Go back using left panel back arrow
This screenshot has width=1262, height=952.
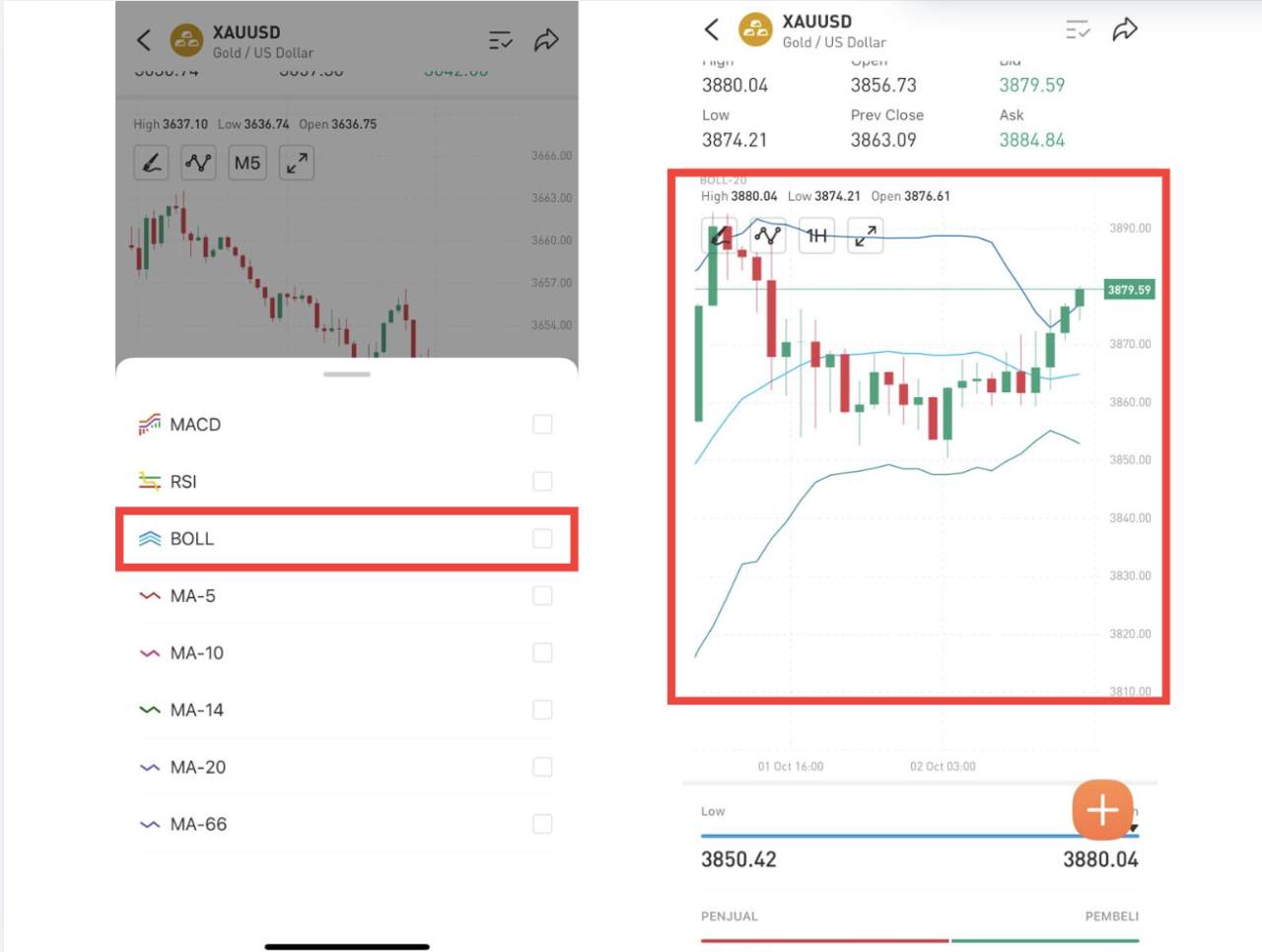pyautogui.click(x=144, y=39)
